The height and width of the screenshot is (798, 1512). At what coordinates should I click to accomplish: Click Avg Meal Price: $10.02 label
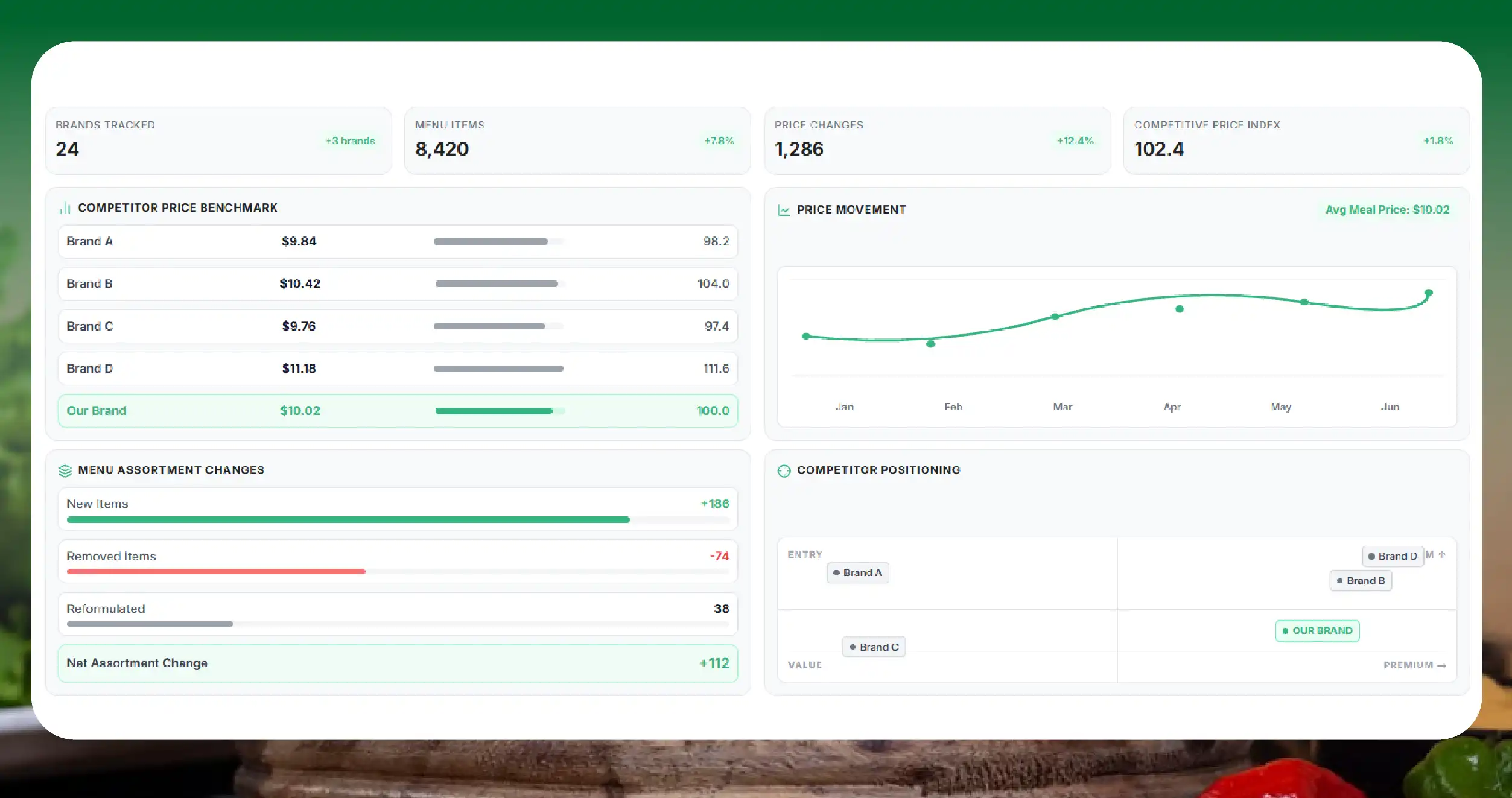[1387, 209]
